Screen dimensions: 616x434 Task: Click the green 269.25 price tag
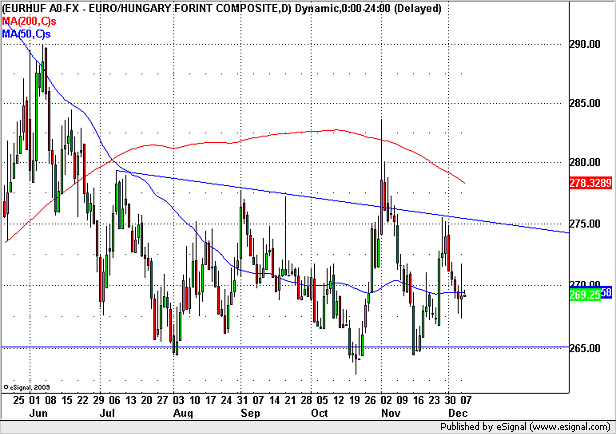pyautogui.click(x=585, y=295)
